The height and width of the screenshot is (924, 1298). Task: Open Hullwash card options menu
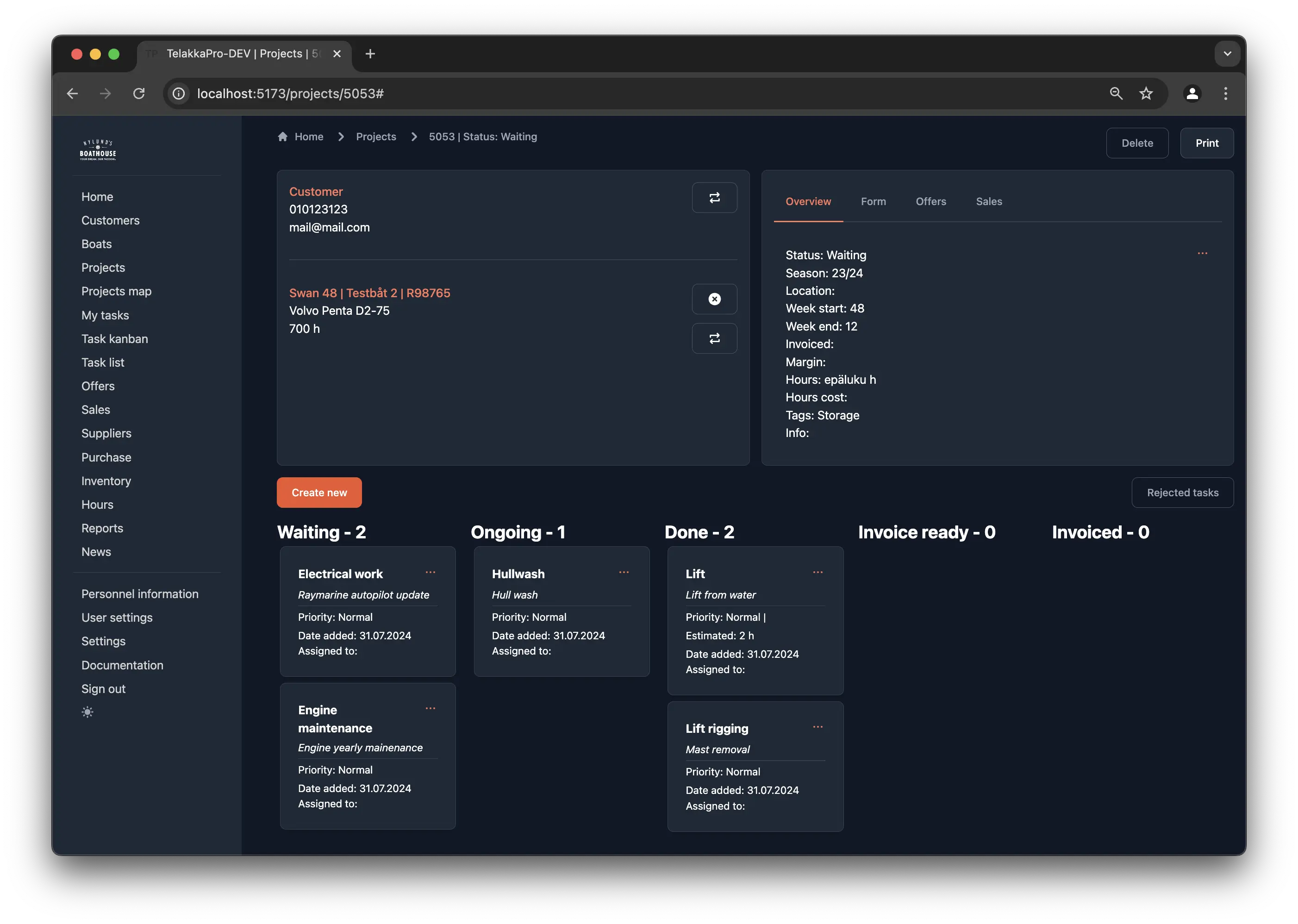[x=624, y=572]
